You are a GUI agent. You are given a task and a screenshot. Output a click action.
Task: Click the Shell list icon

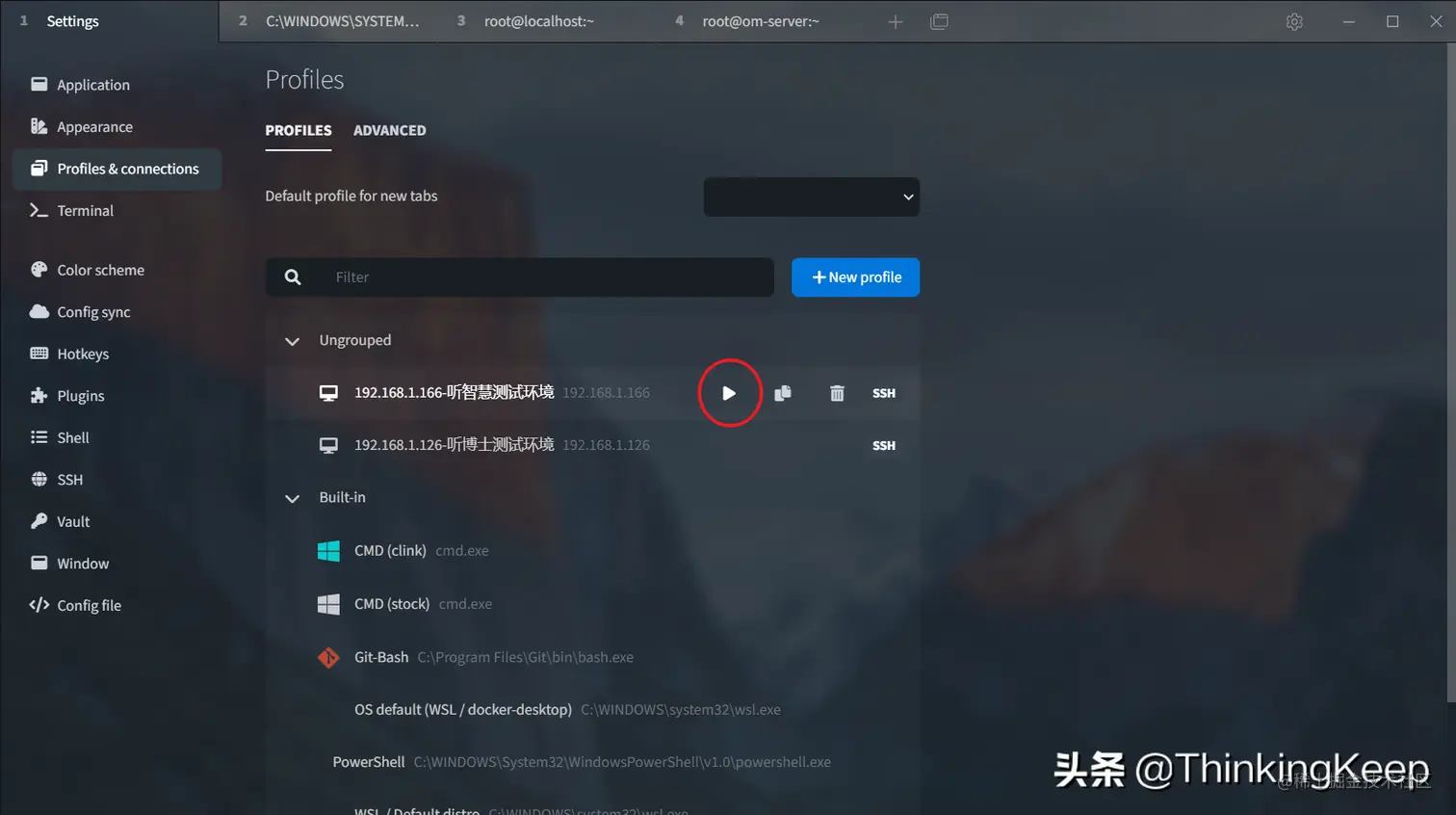(39, 437)
